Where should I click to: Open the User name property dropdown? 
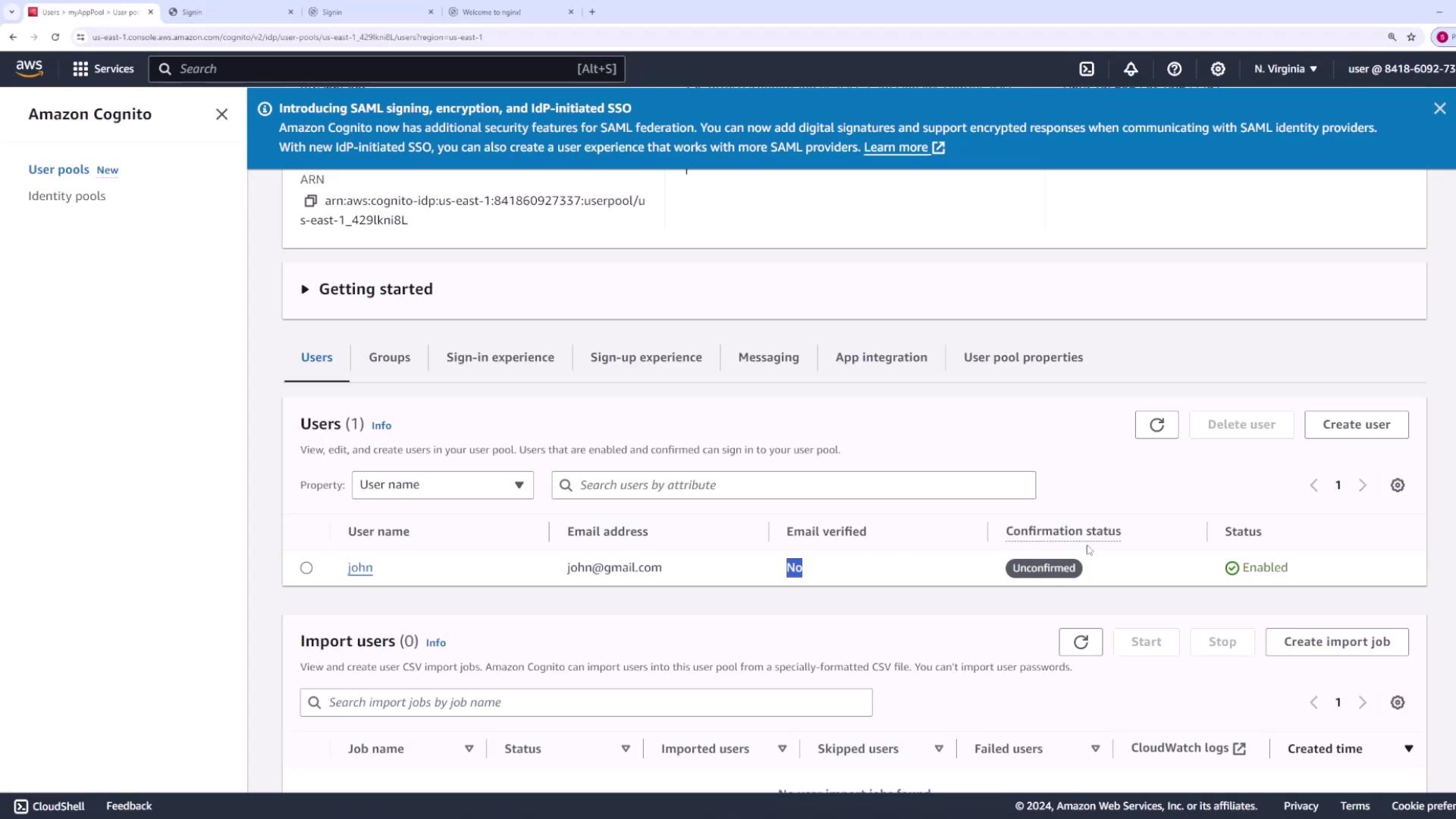click(442, 485)
